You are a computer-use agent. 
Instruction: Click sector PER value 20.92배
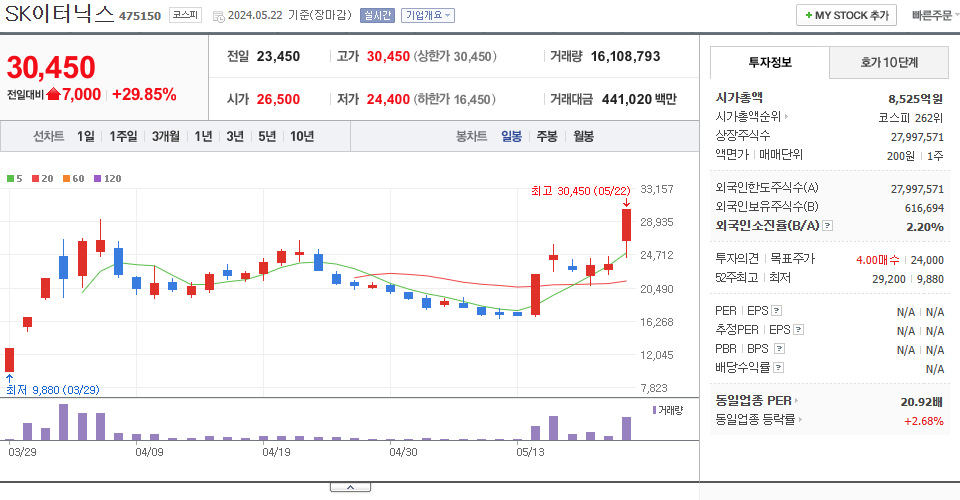921,402
